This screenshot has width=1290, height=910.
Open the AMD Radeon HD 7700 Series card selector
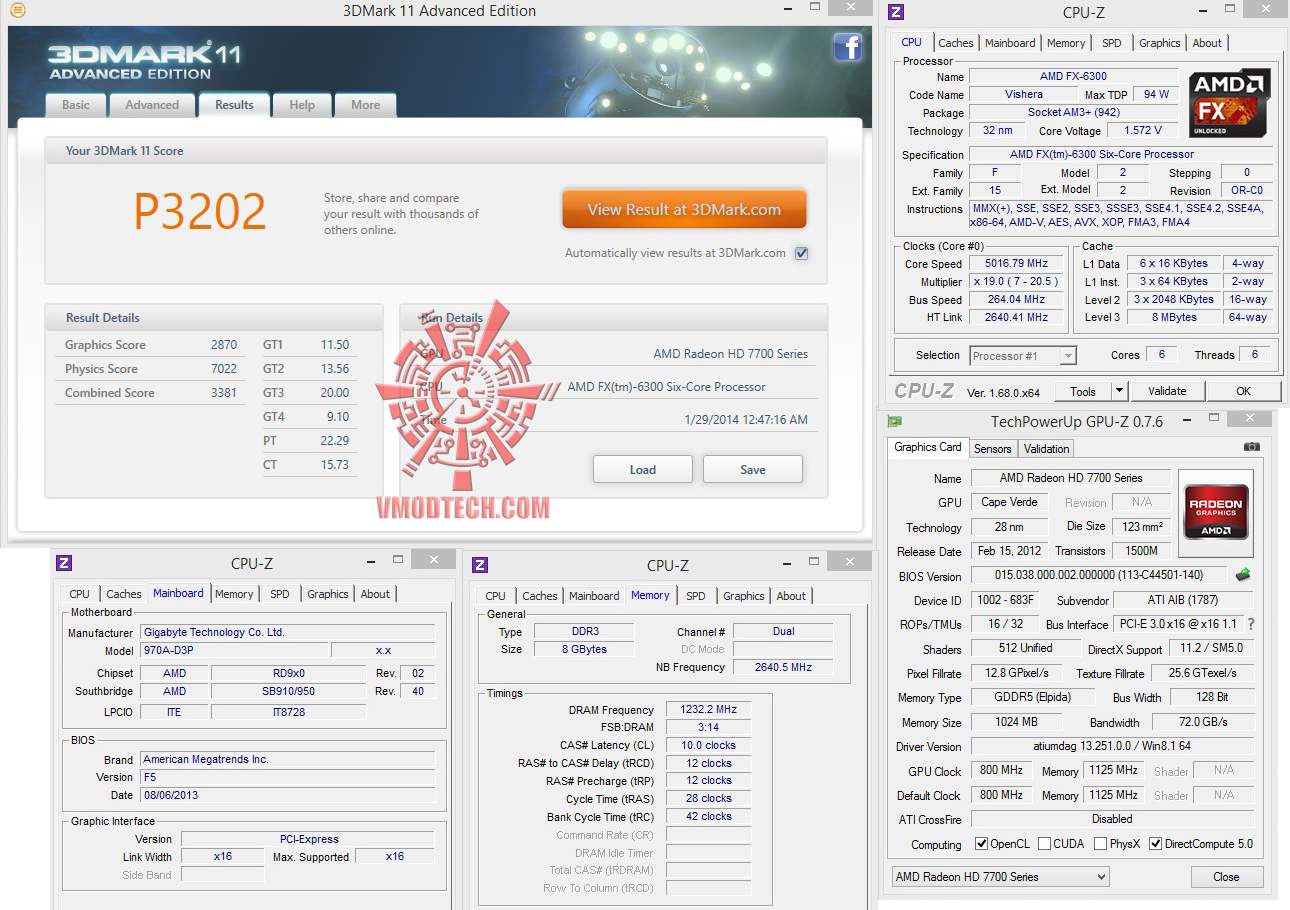1000,877
